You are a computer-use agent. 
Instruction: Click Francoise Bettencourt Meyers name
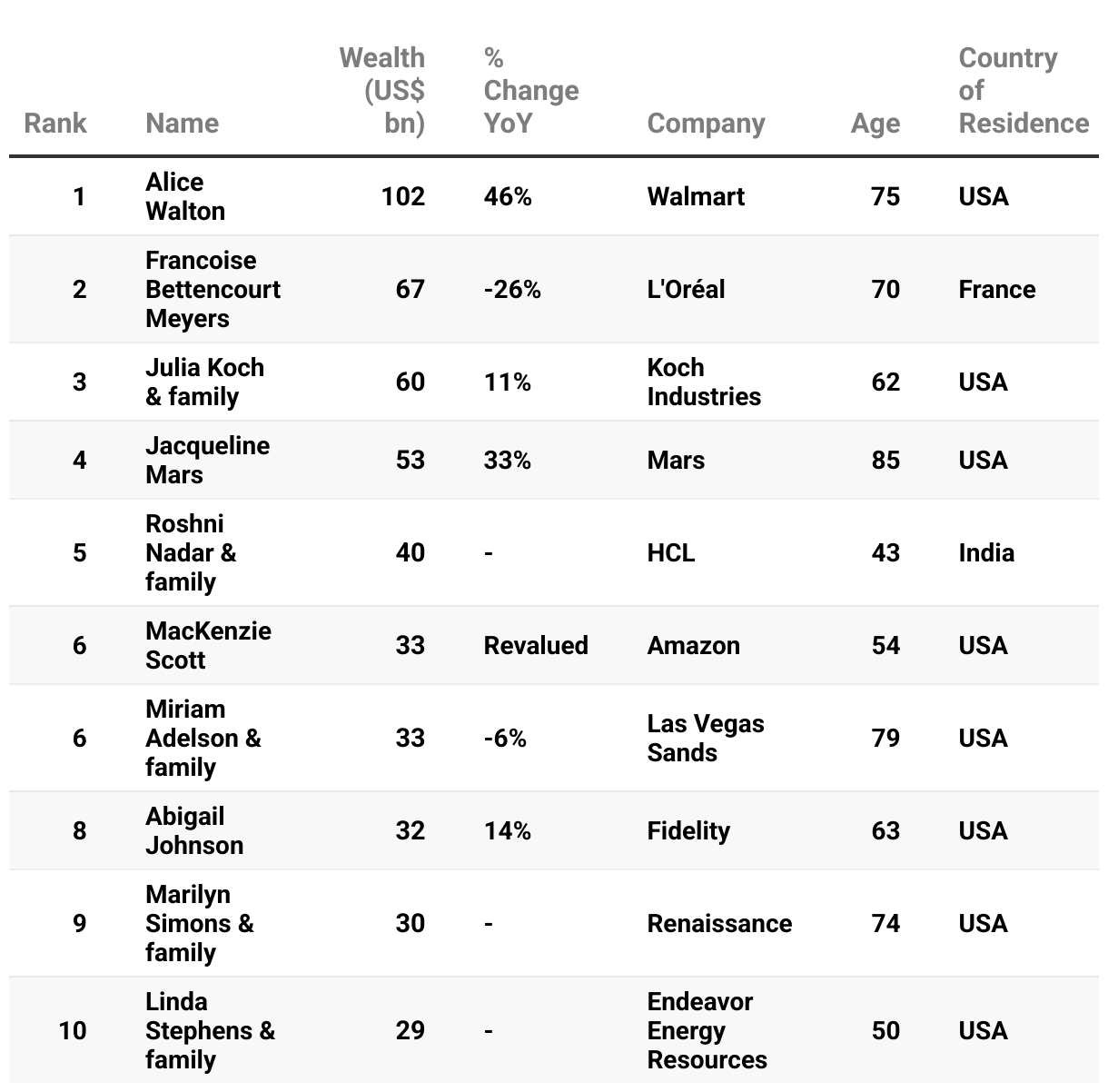(x=213, y=289)
